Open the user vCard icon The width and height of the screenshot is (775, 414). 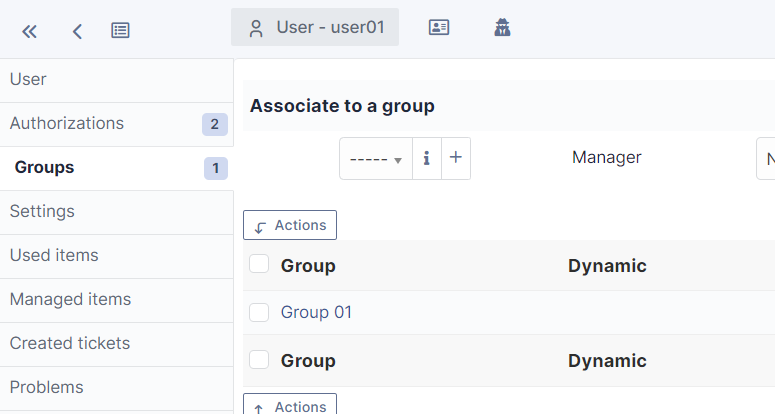(438, 28)
